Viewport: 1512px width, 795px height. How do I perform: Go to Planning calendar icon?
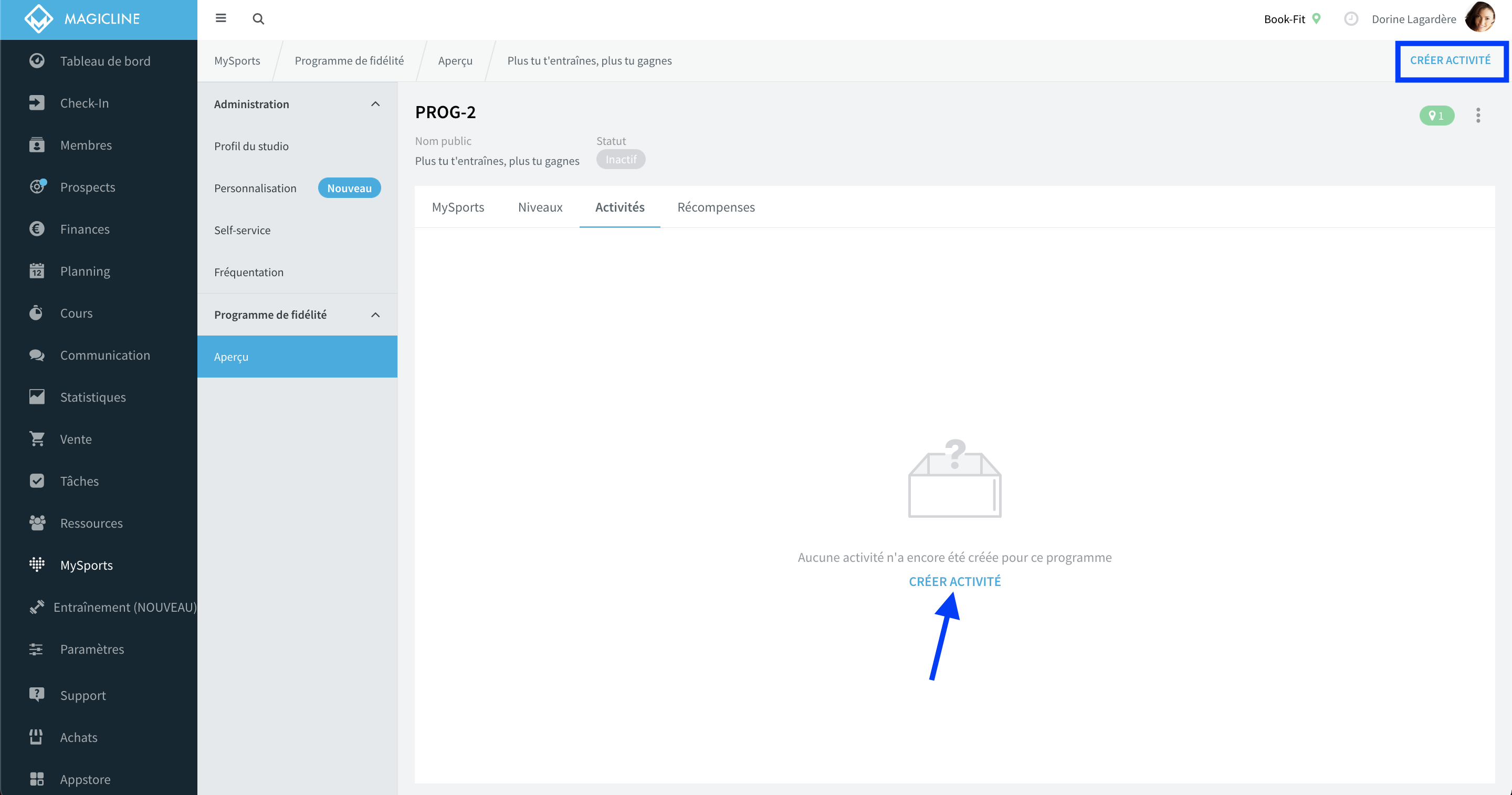pyautogui.click(x=37, y=270)
